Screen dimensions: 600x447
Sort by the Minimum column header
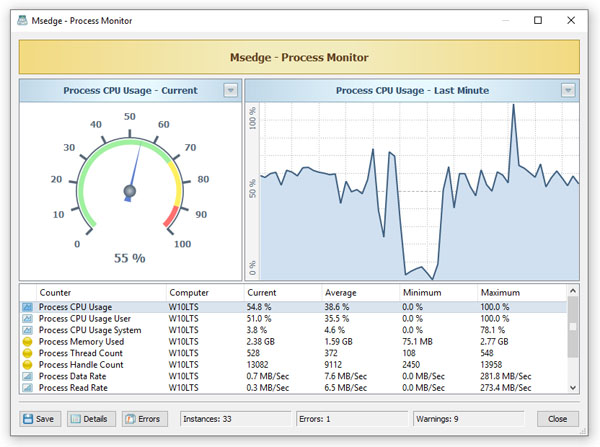click(x=439, y=293)
